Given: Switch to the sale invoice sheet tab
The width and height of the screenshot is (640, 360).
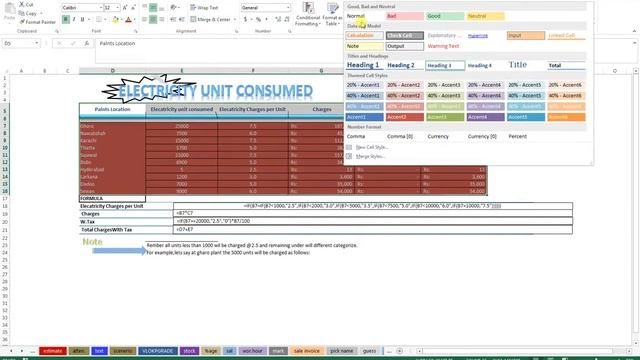Looking at the screenshot, I should coord(307,351).
